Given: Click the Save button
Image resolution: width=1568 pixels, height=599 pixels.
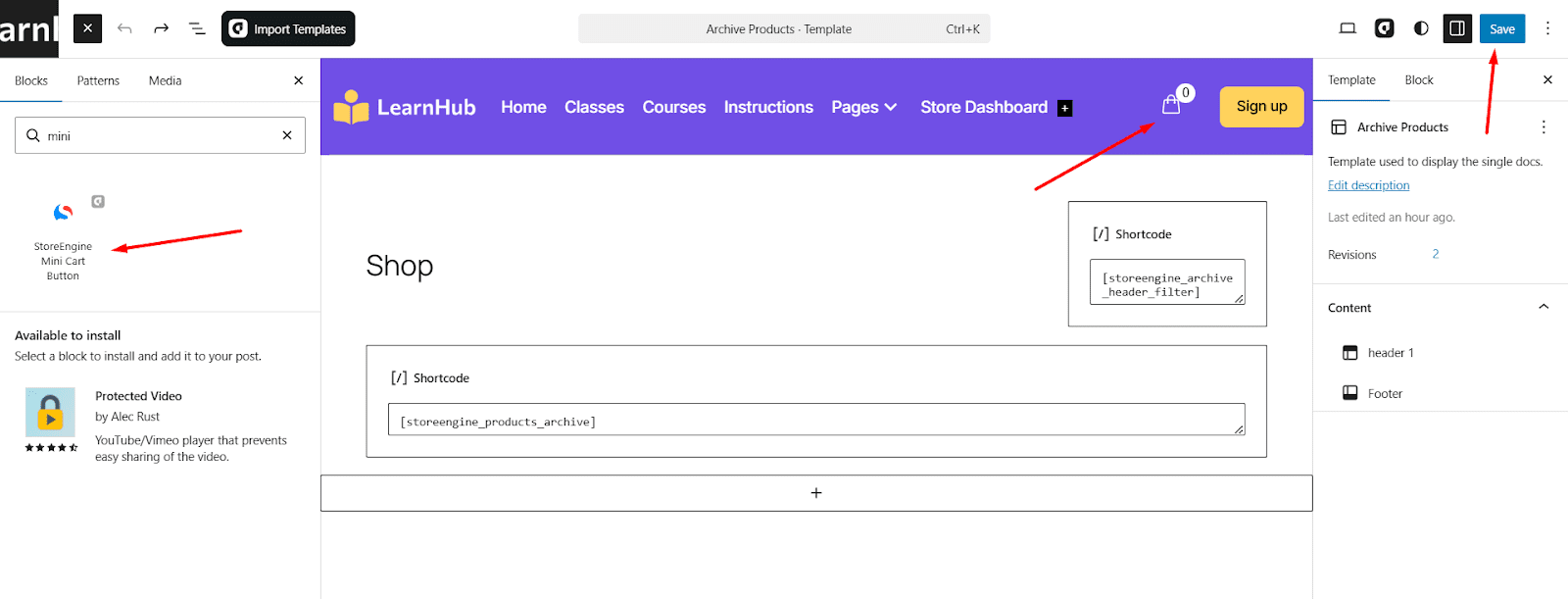Looking at the screenshot, I should [1501, 28].
